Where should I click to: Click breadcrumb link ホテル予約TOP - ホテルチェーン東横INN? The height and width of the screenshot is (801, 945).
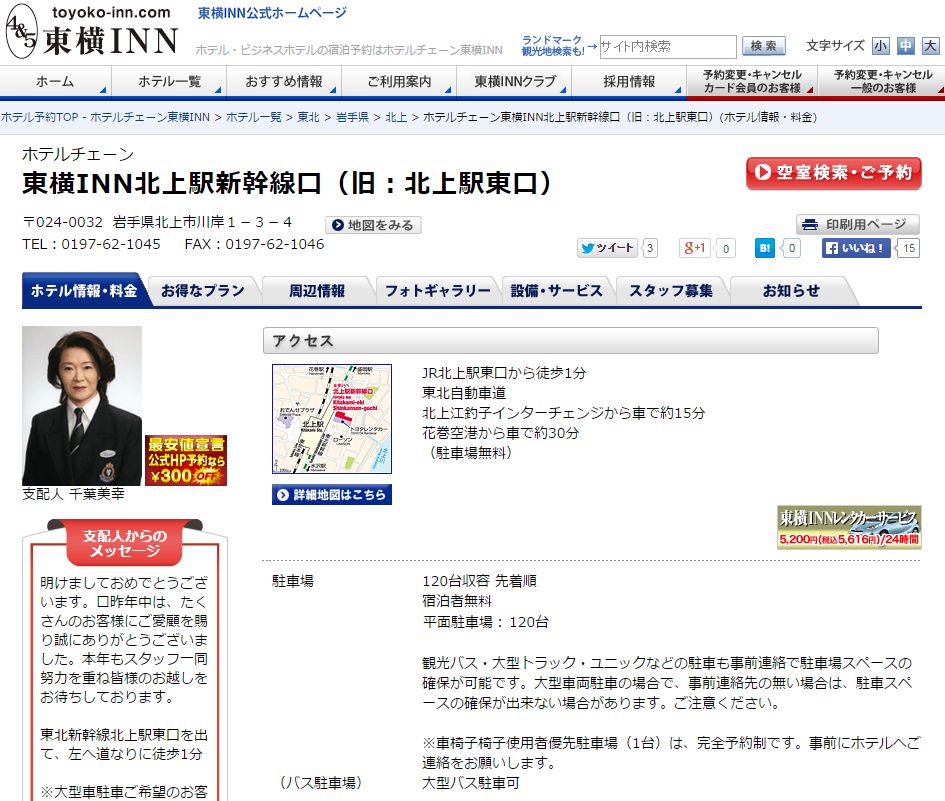(105, 117)
